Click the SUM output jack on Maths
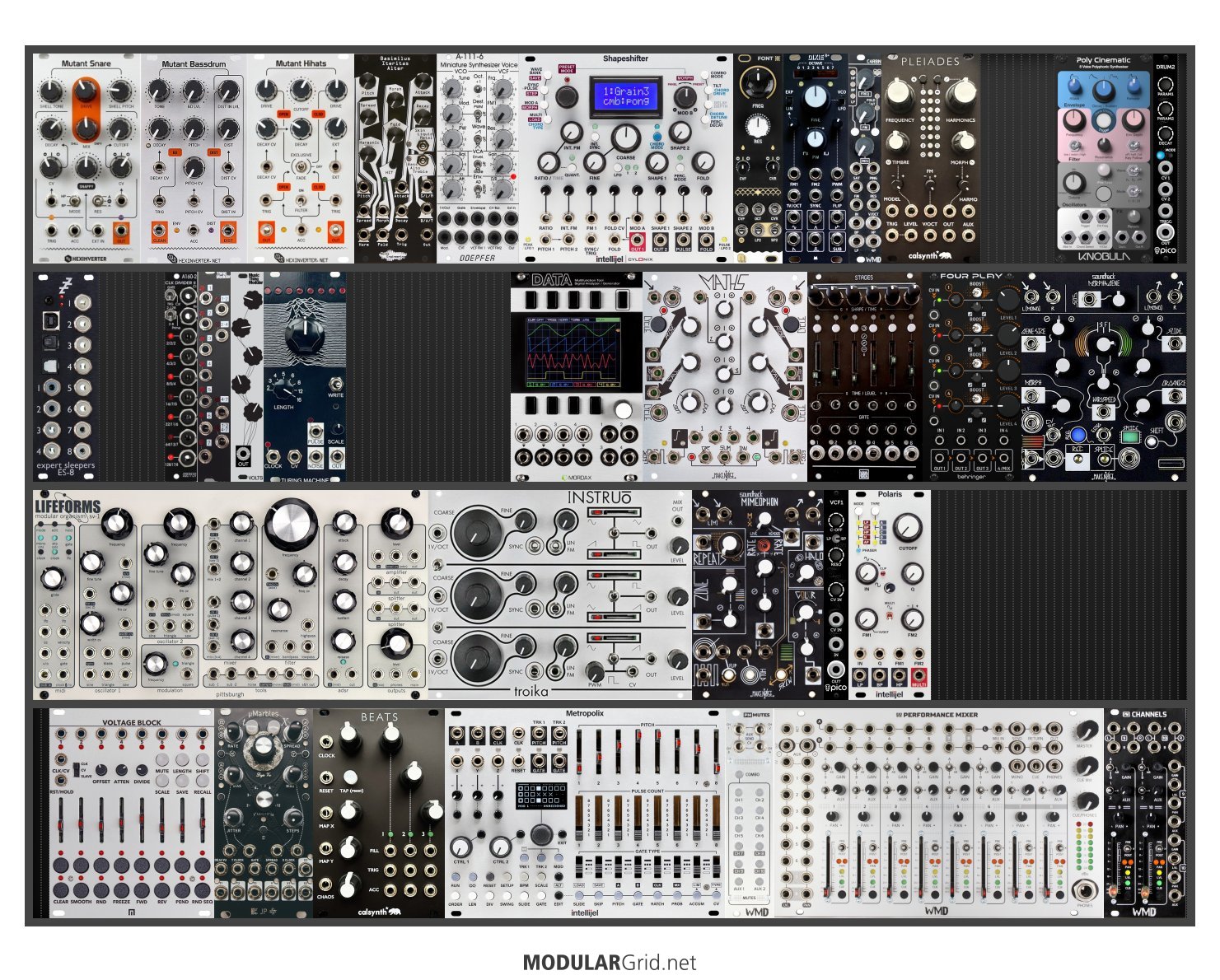This screenshot has width=1220, height=980. click(x=725, y=455)
